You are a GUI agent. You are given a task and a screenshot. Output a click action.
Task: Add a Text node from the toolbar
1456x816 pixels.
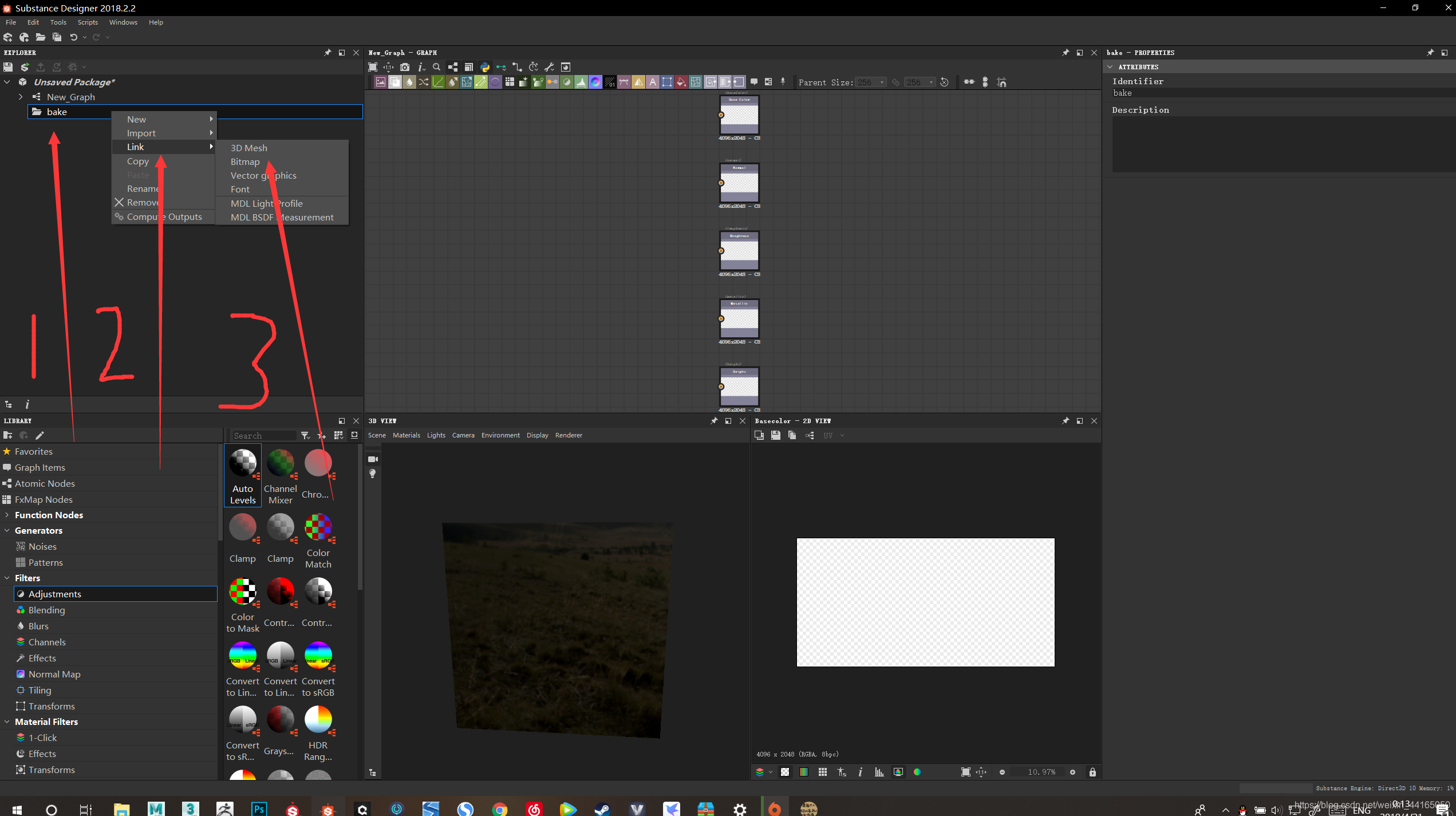[653, 82]
